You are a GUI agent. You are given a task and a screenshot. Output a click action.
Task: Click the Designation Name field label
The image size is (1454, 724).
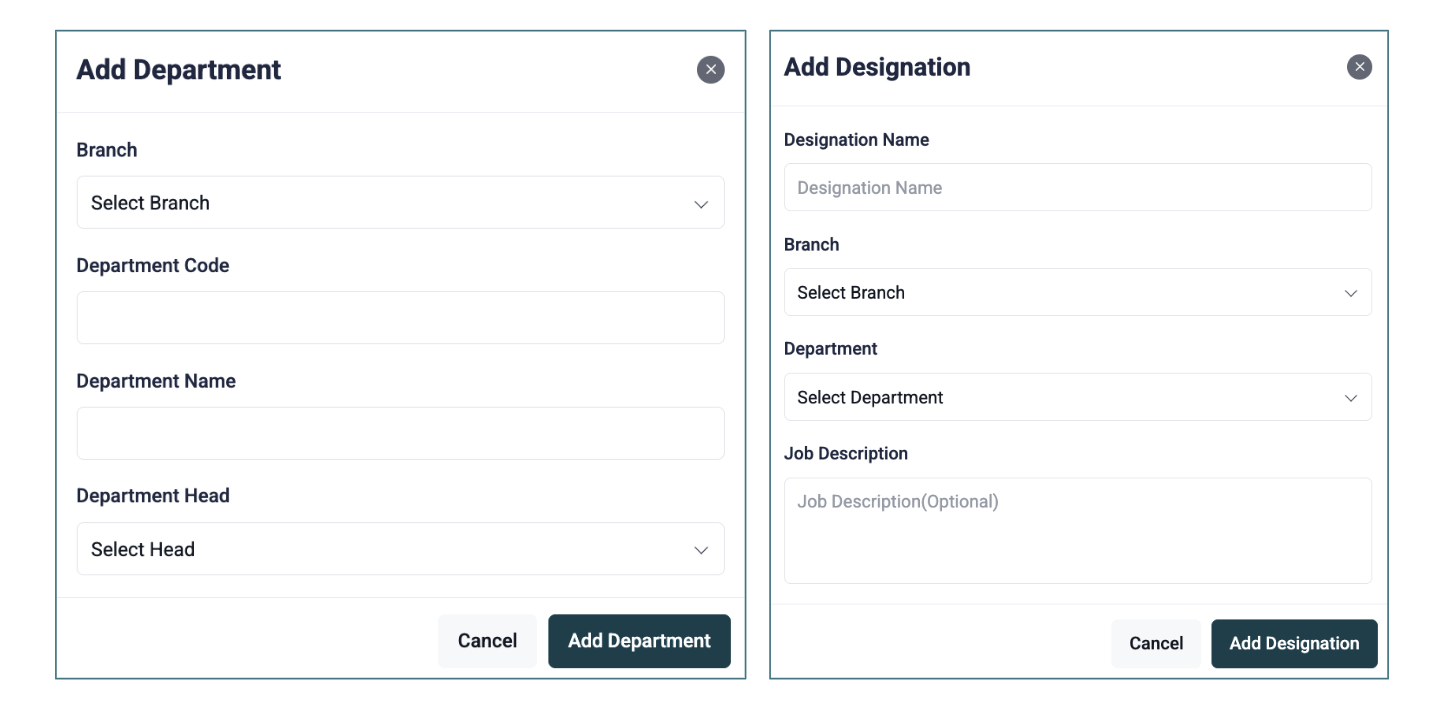point(856,141)
